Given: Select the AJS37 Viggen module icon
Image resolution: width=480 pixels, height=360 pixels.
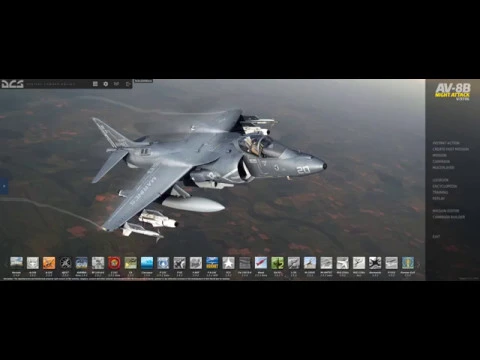Looking at the screenshot, I should click(x=65, y=263).
